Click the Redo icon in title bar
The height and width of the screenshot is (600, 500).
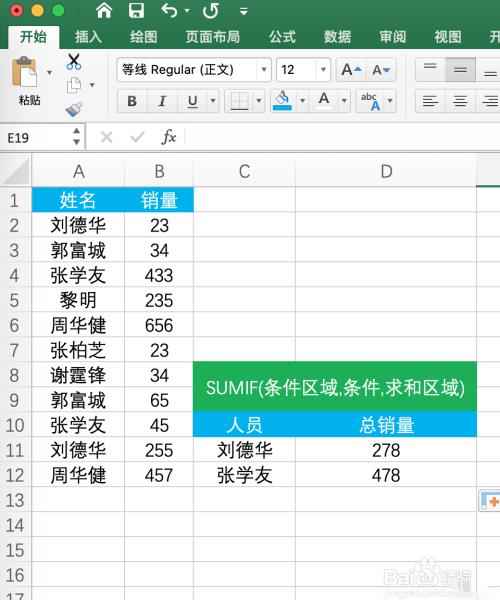click(x=211, y=11)
